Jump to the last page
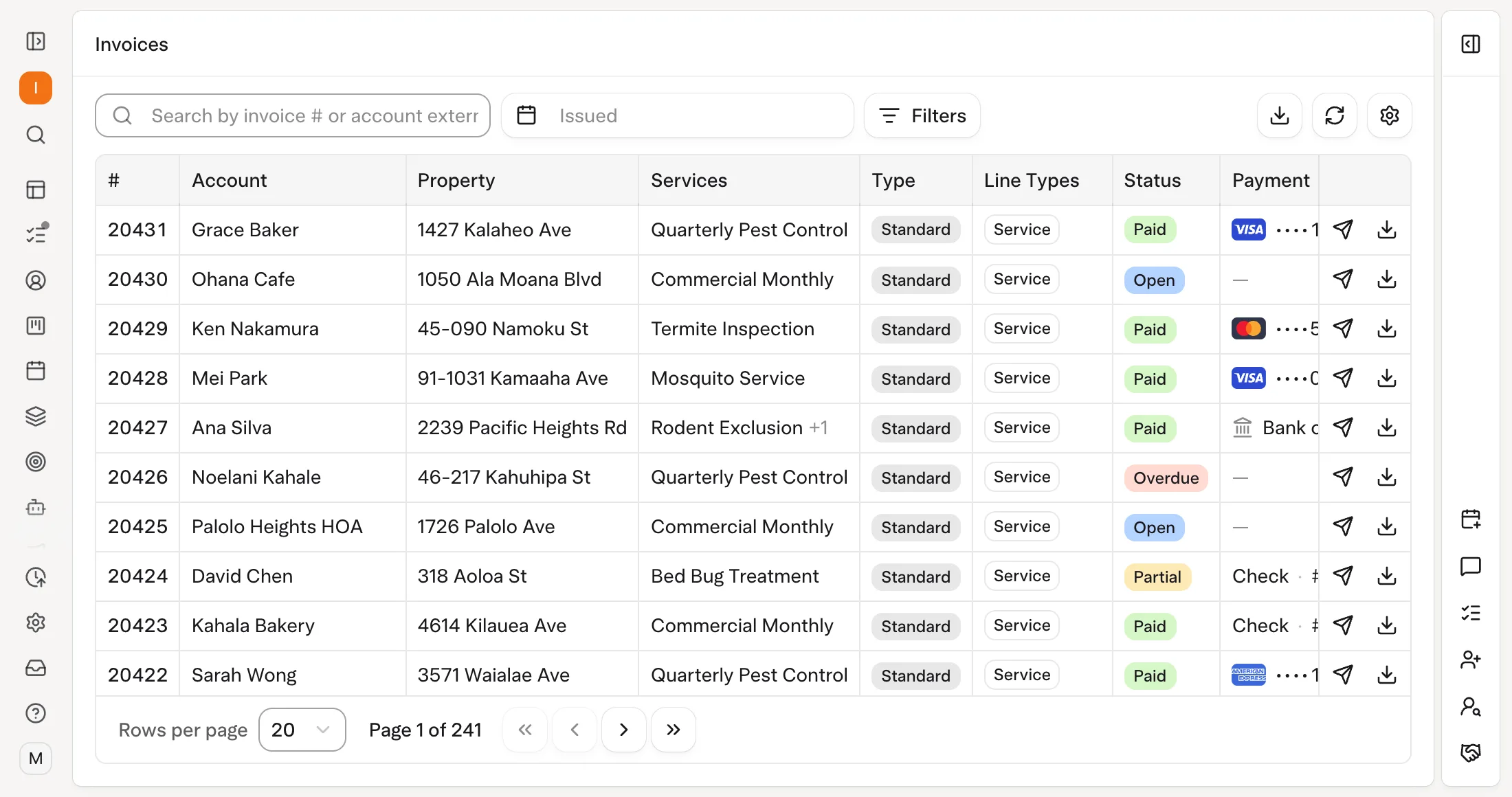 click(674, 730)
